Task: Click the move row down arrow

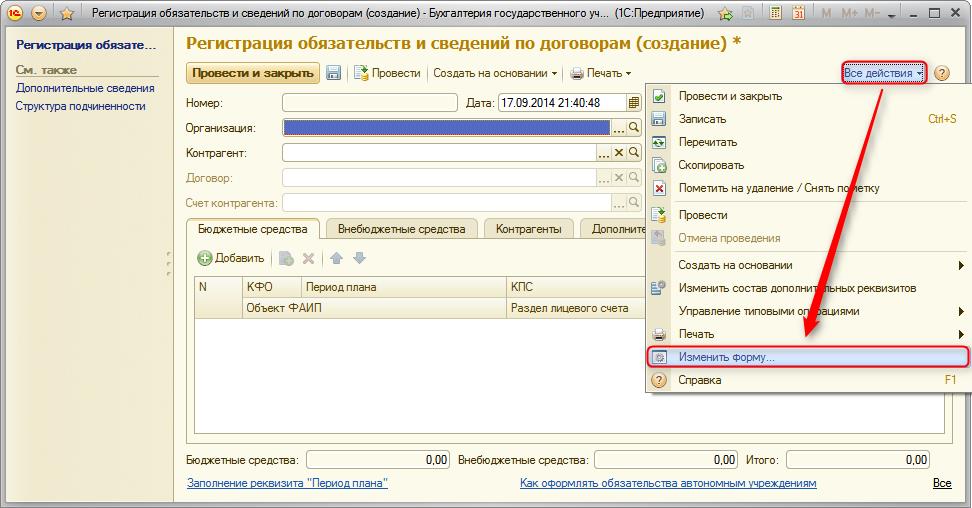Action: click(x=360, y=258)
